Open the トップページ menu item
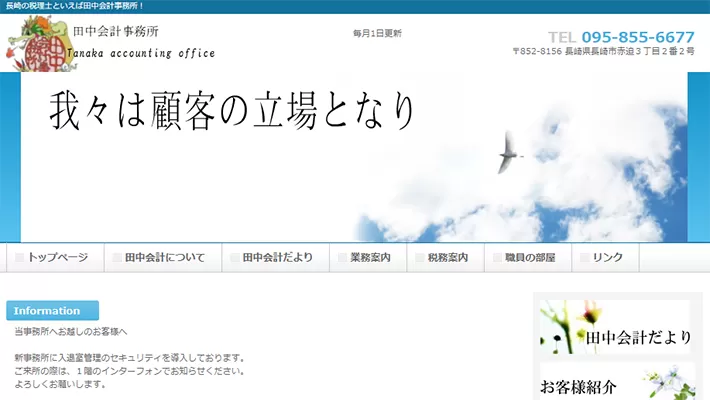This screenshot has width=710, height=400. click(x=57, y=258)
